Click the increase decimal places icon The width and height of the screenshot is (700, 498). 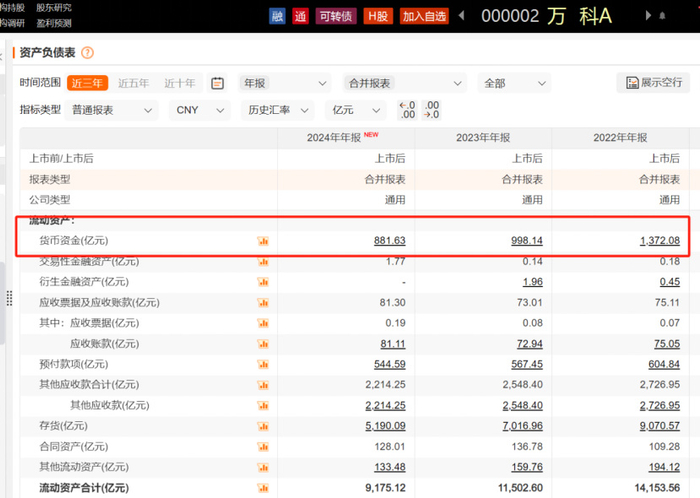pos(407,110)
